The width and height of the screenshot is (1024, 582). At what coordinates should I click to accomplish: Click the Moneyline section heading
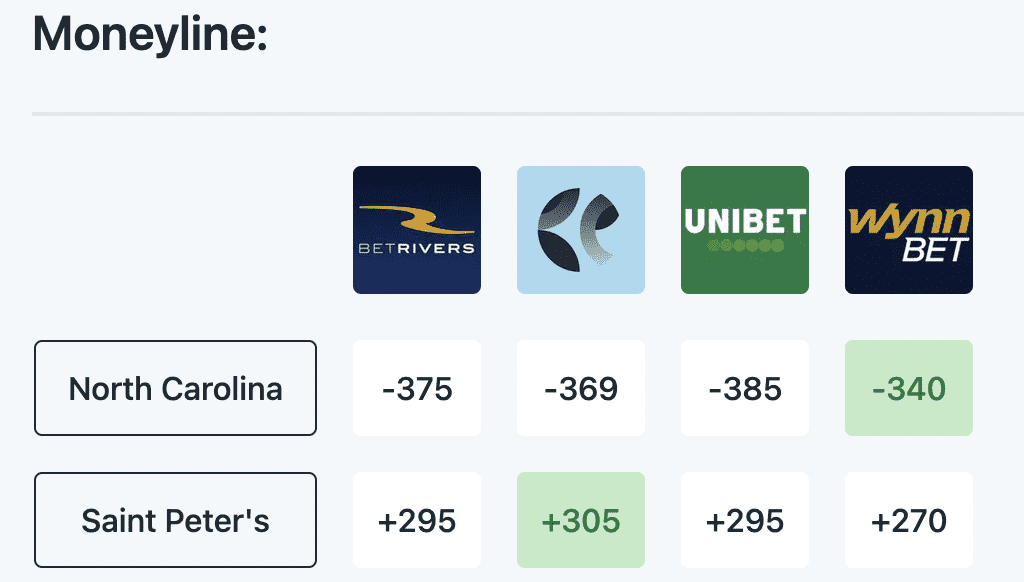click(150, 35)
